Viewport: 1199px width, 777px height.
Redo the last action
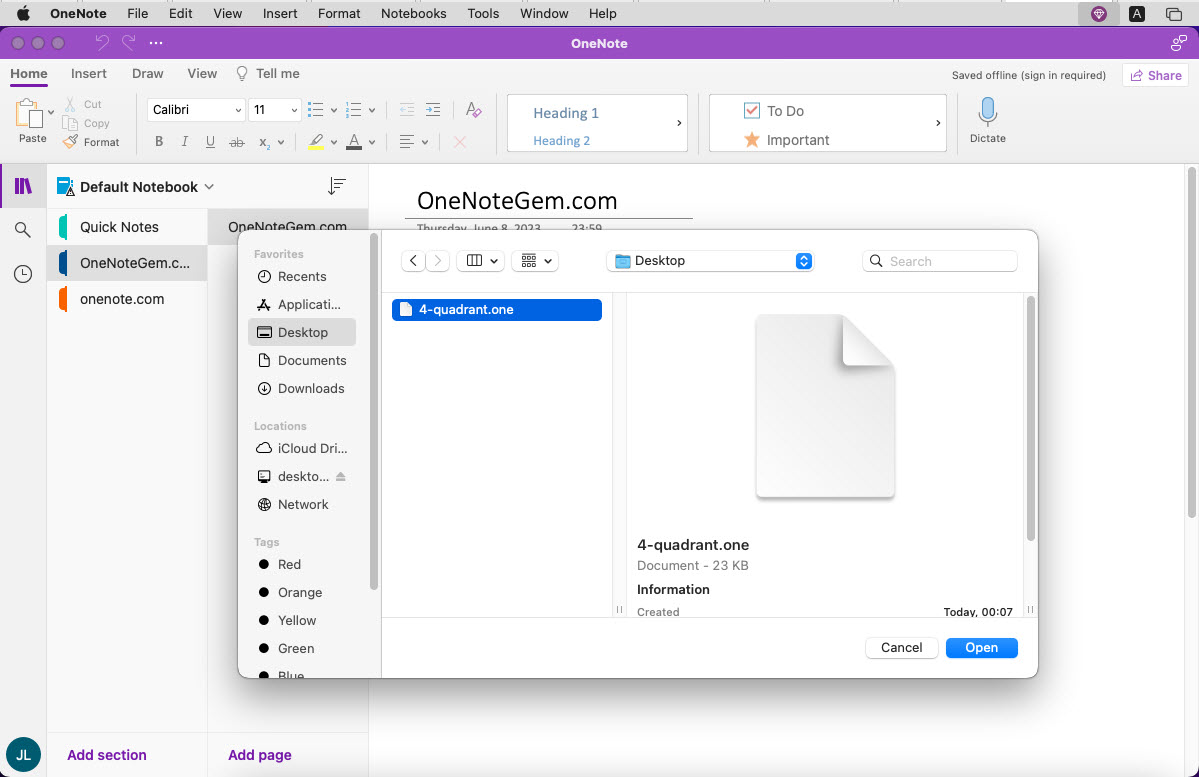[x=128, y=43]
